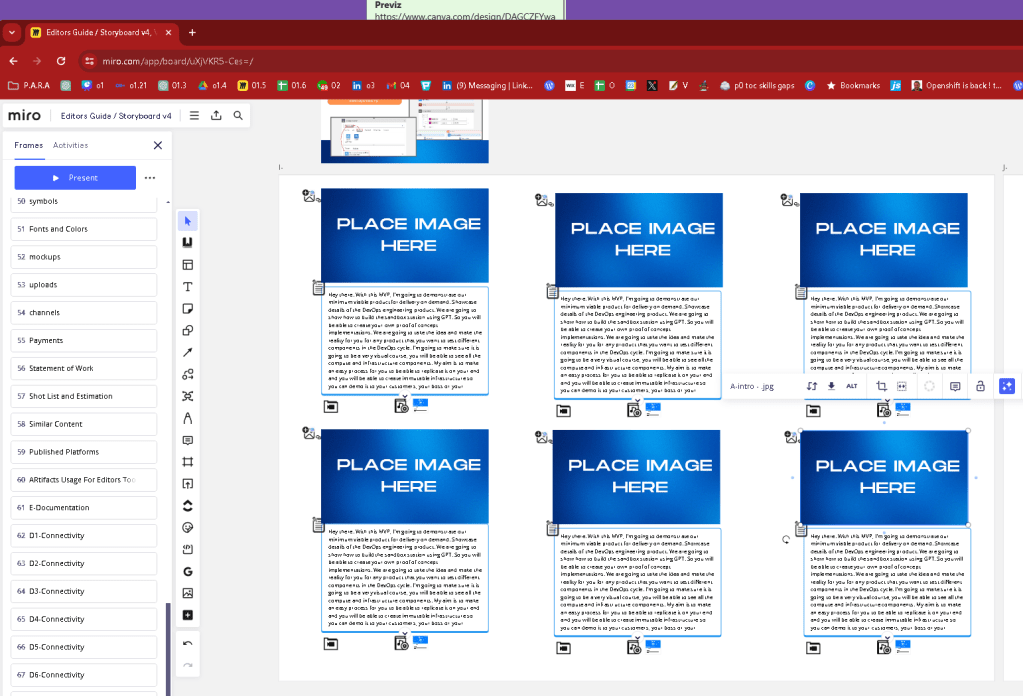Open a new browser tab
1023x696 pixels.
(192, 33)
